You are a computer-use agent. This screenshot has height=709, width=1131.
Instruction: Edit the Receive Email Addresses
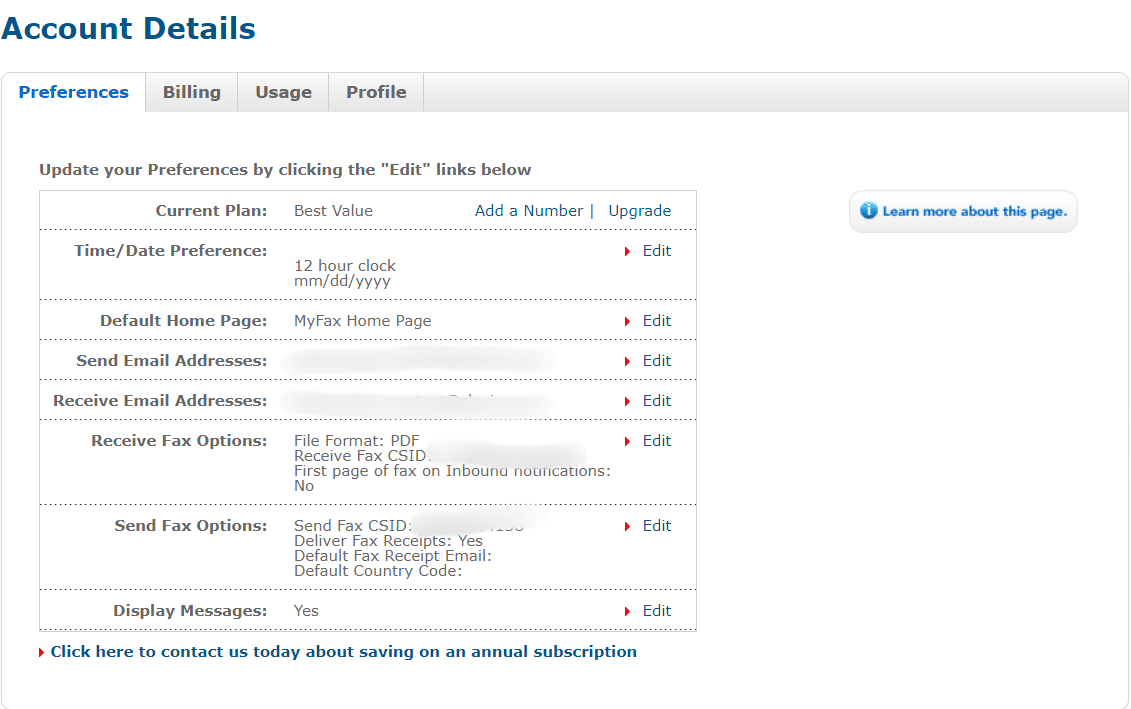click(657, 400)
